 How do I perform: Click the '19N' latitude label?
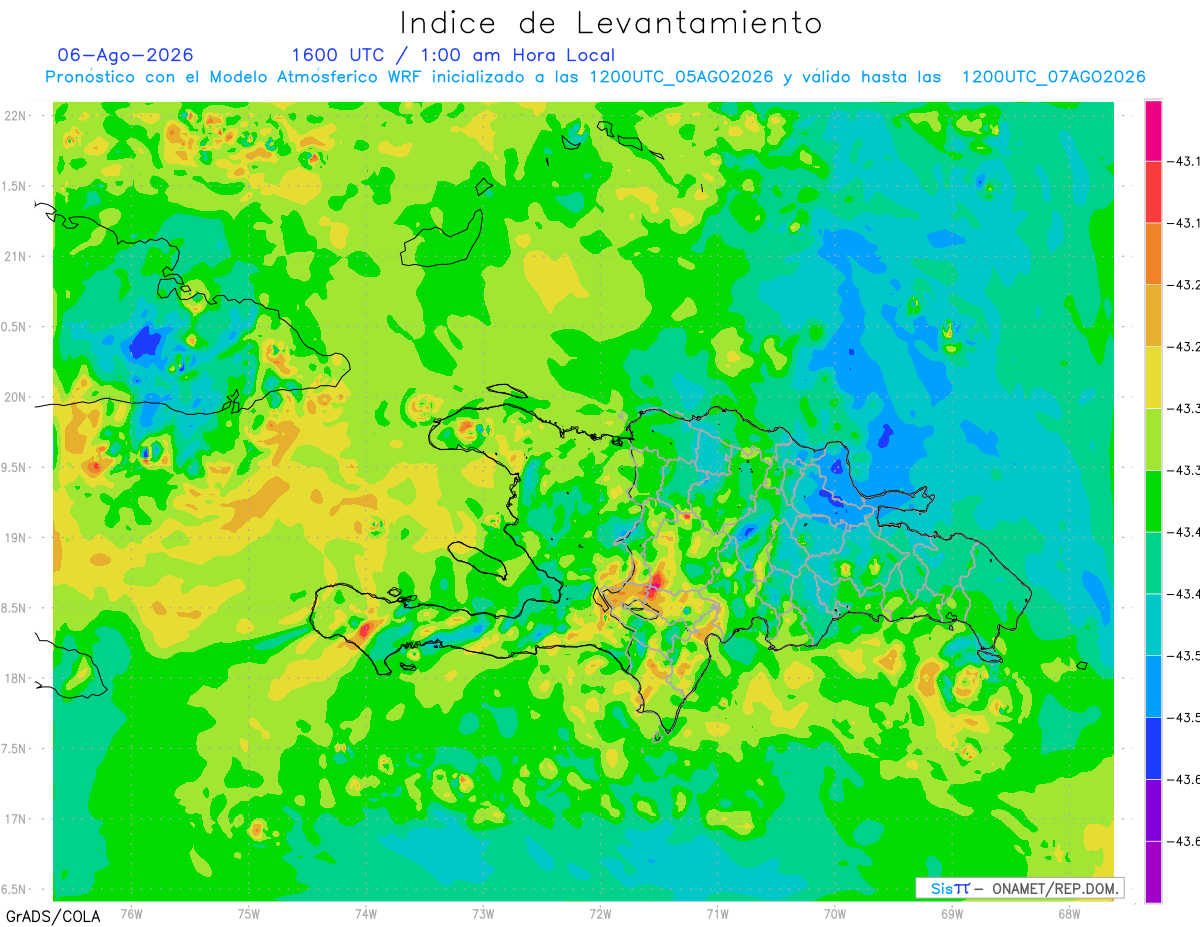(x=17, y=538)
